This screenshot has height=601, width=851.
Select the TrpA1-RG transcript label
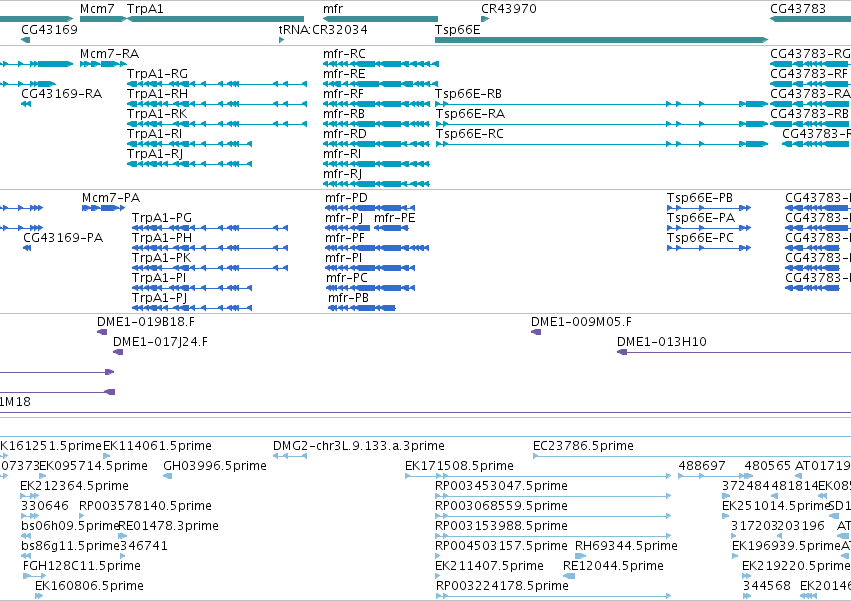(157, 74)
